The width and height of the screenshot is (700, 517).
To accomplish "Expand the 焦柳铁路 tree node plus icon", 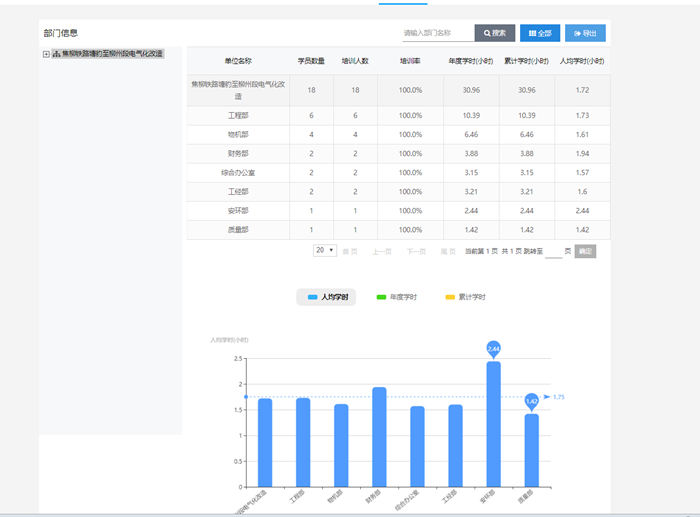I will point(46,54).
